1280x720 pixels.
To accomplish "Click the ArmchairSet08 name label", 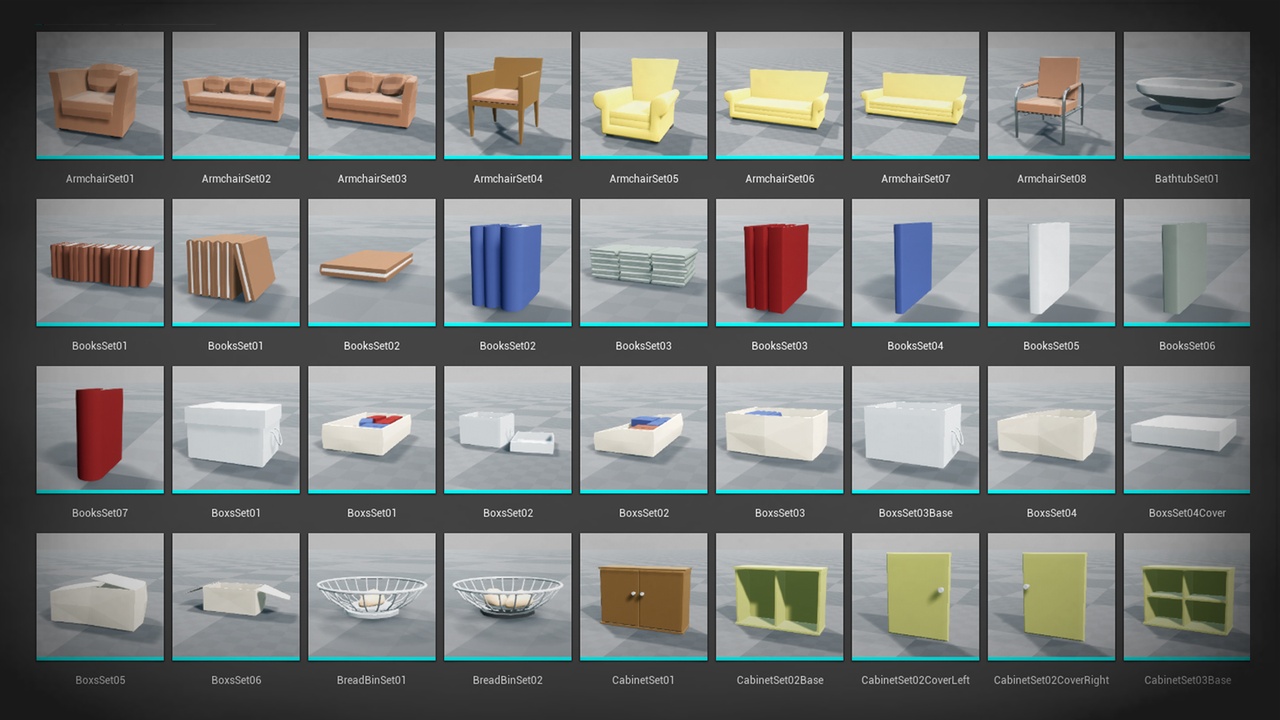I will [1052, 179].
